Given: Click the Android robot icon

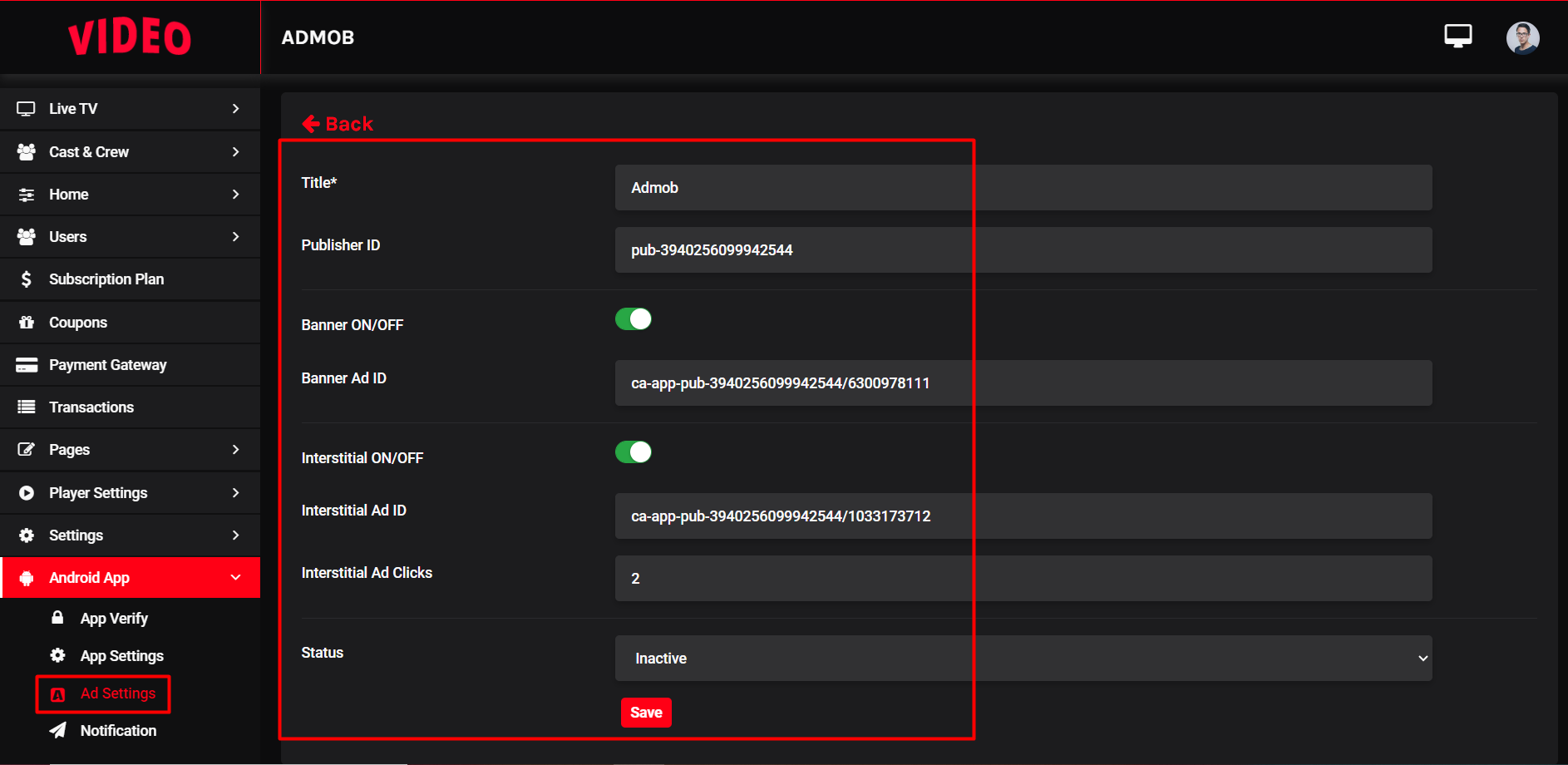Looking at the screenshot, I should tap(26, 578).
